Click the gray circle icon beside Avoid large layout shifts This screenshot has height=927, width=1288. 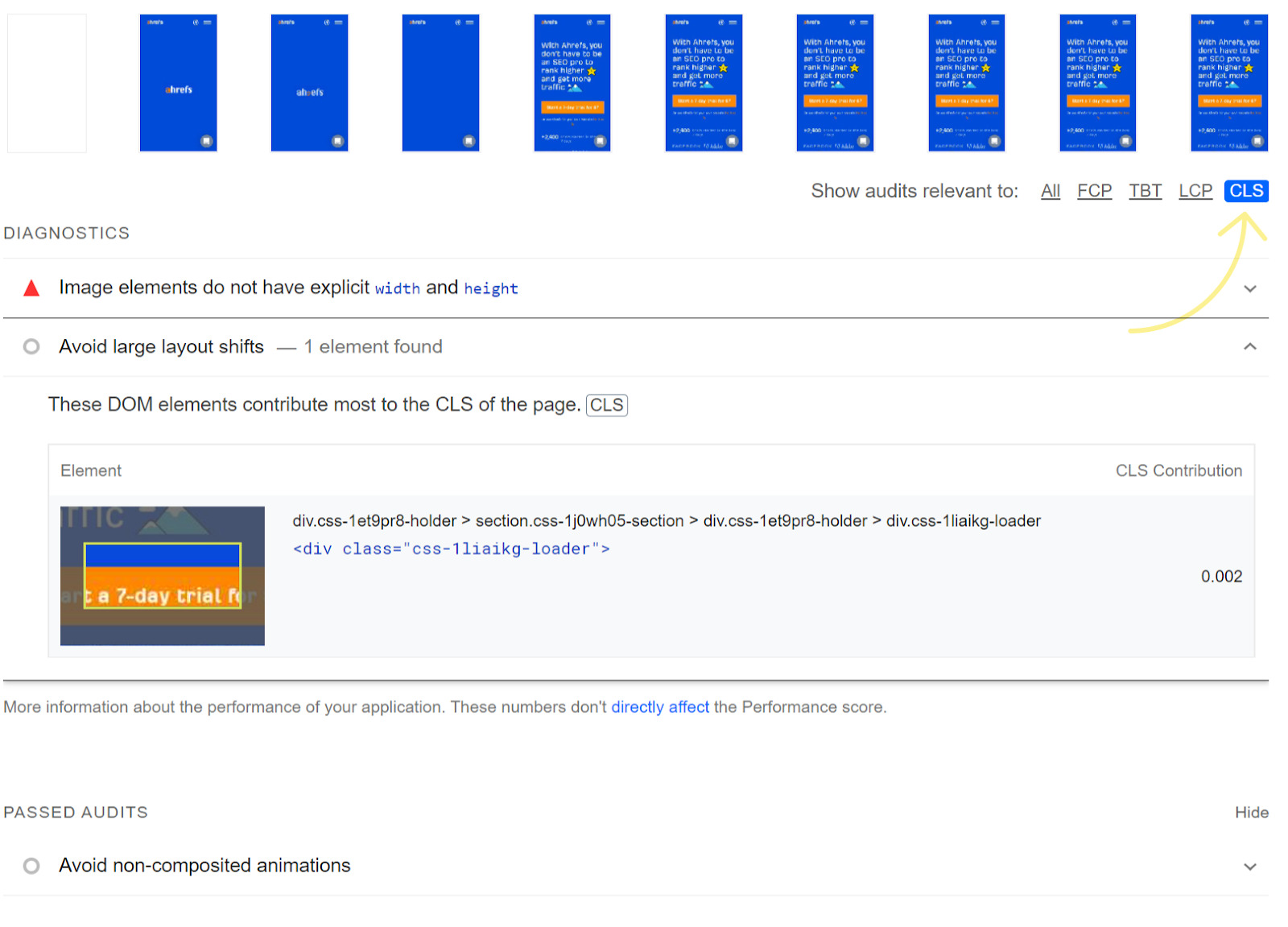pos(31,346)
